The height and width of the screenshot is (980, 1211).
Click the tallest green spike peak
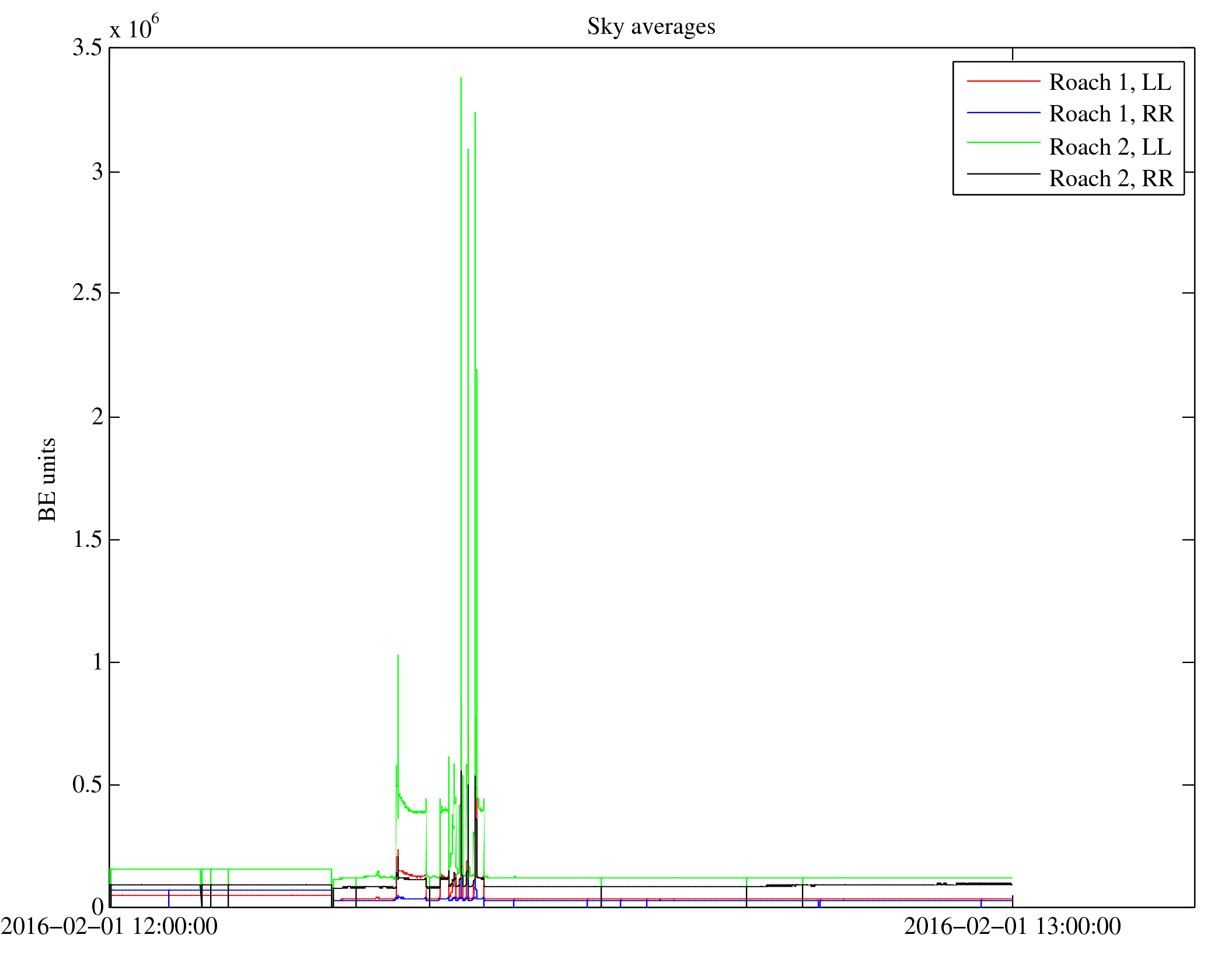tap(461, 78)
